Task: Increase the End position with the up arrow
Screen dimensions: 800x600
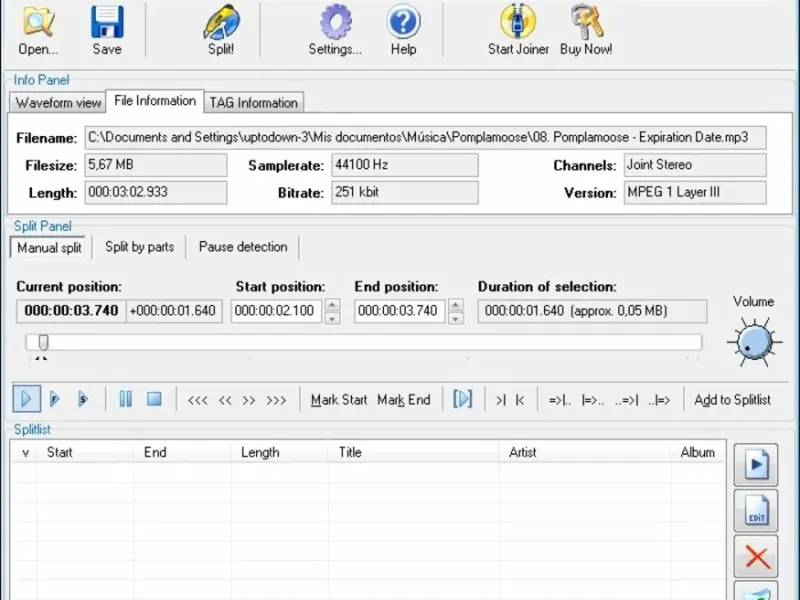Action: [456, 305]
